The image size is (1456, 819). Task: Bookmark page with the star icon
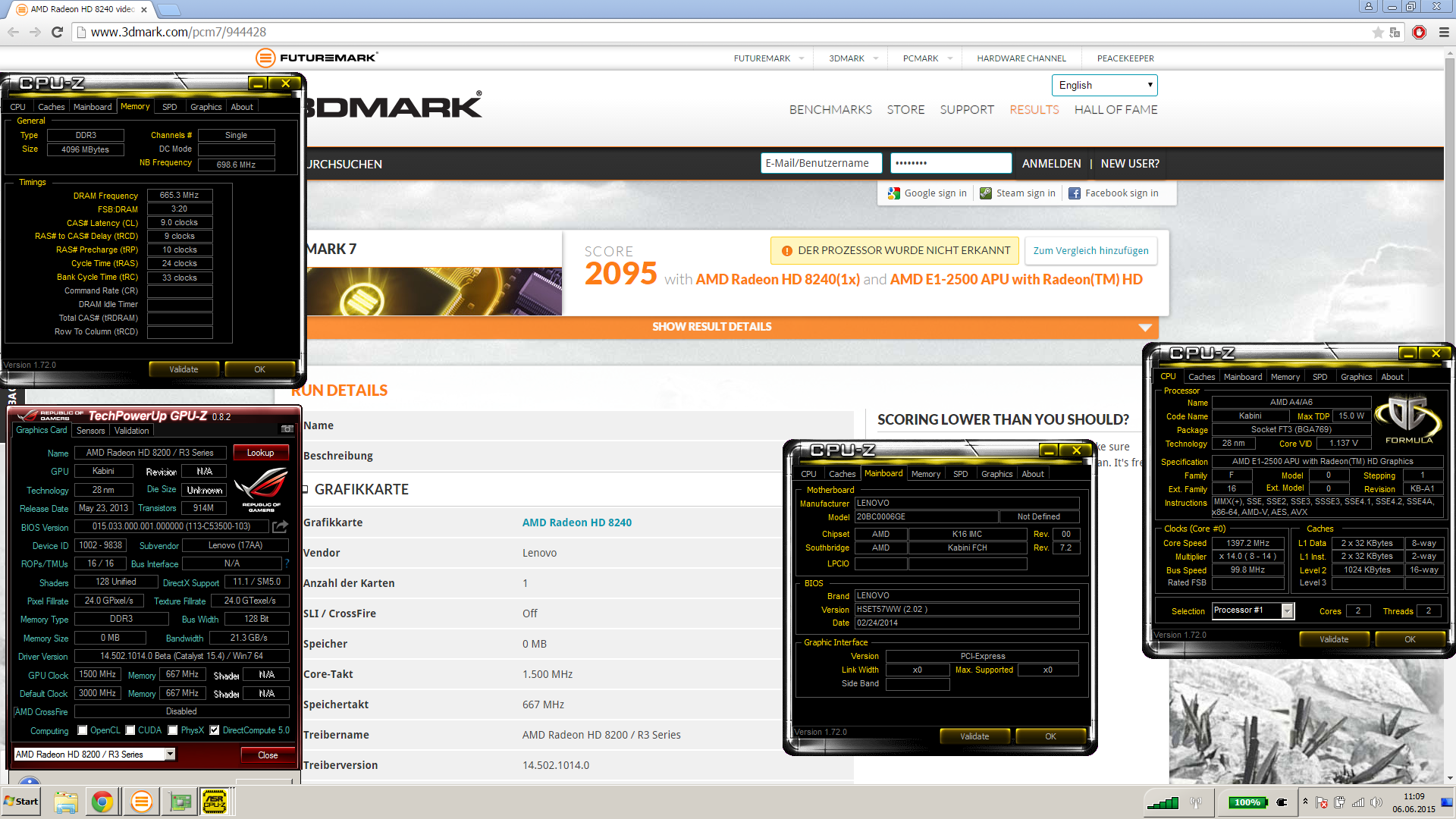coord(1378,32)
